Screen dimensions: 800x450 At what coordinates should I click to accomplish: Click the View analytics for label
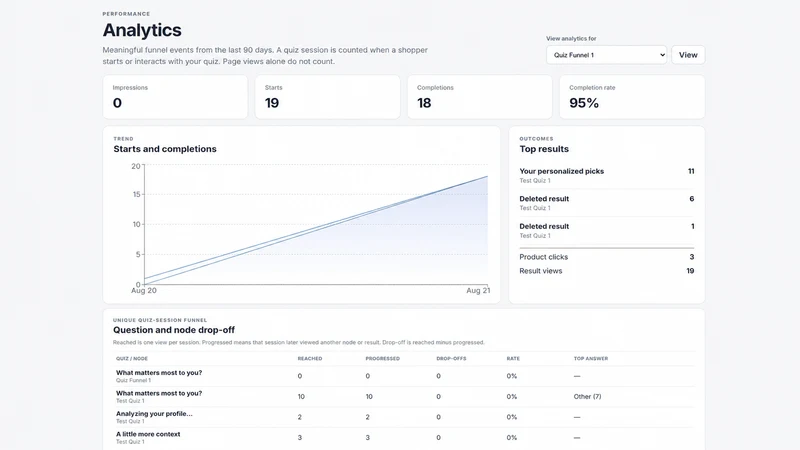tap(571, 39)
